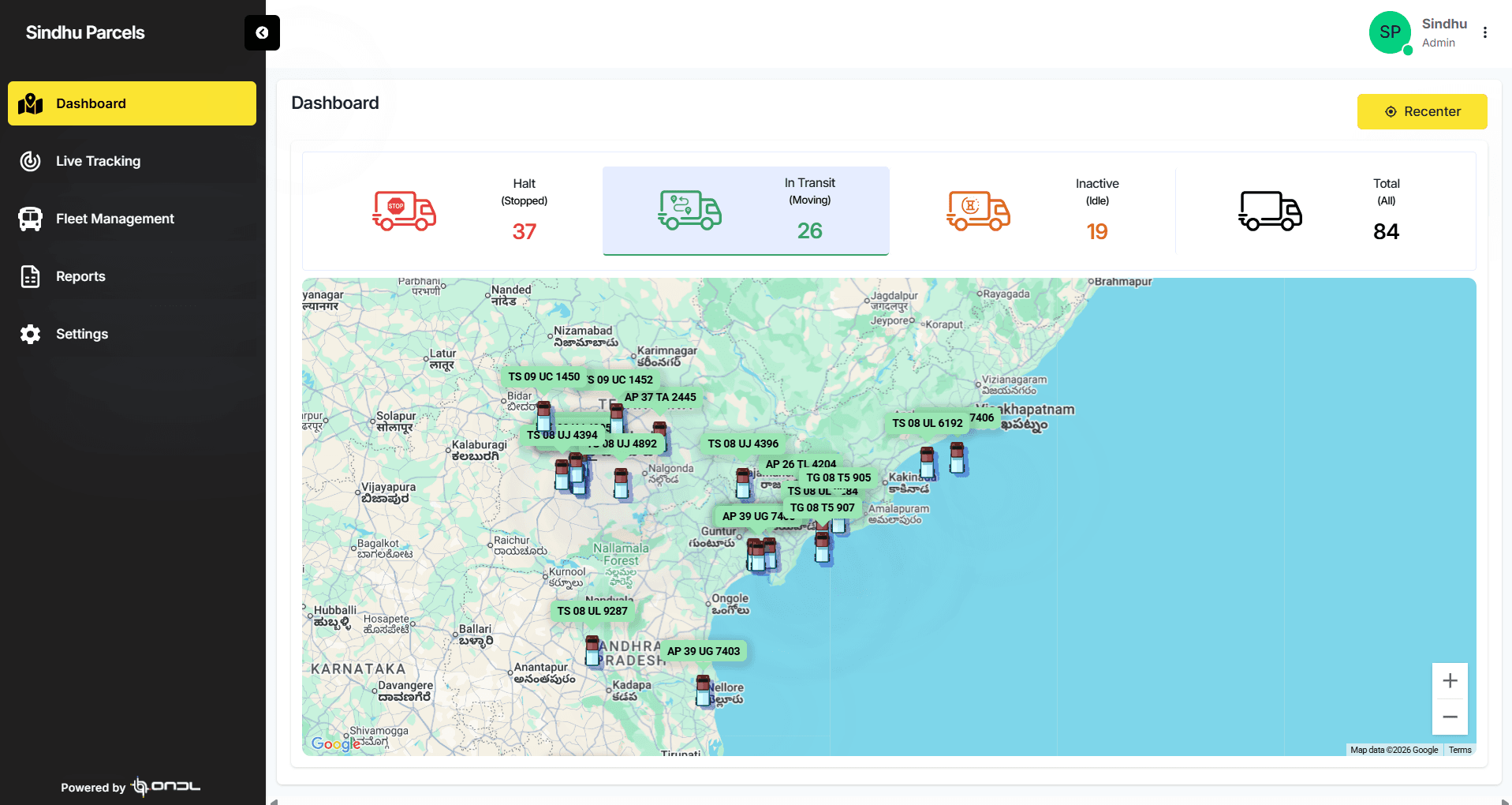Click truck marker under TS 09 UC 1450

point(543,416)
